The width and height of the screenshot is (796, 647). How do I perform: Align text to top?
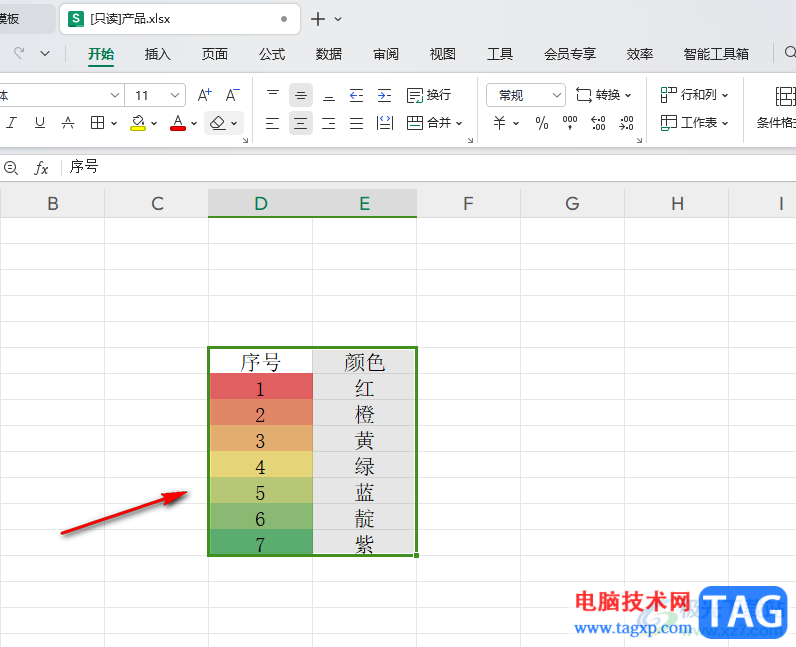(x=273, y=95)
